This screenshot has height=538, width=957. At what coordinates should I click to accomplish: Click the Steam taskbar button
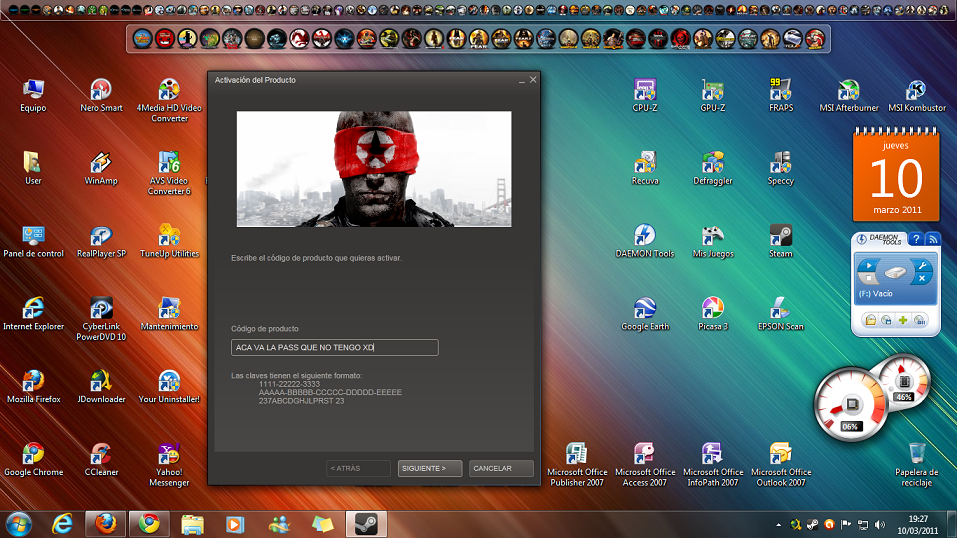pos(366,524)
